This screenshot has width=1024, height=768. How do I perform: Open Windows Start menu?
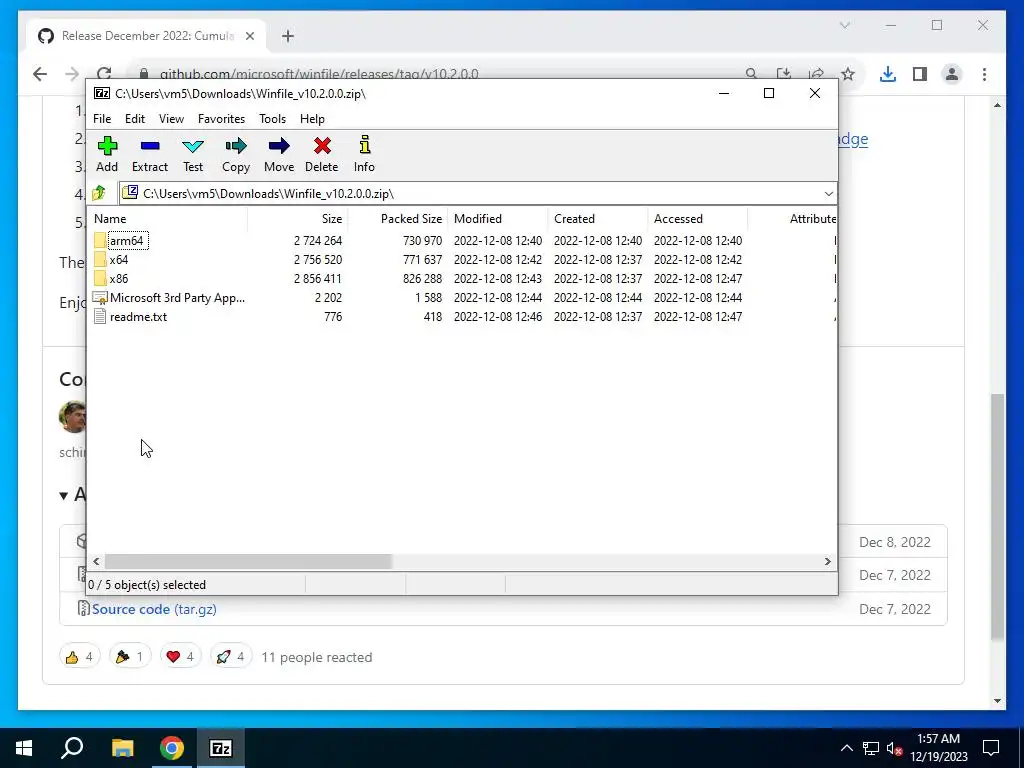coord(24,748)
